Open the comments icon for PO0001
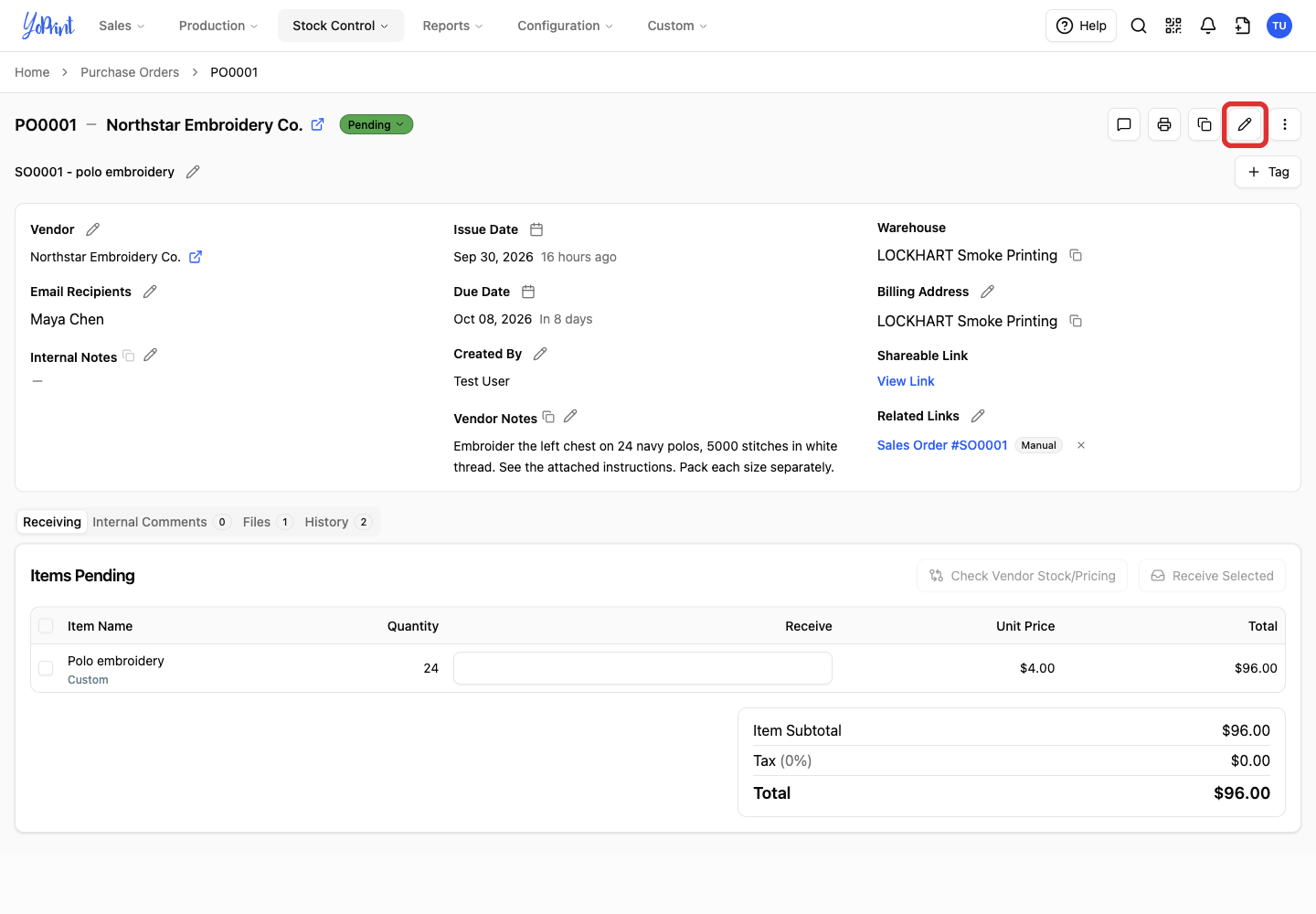This screenshot has height=914, width=1316. pyautogui.click(x=1124, y=124)
